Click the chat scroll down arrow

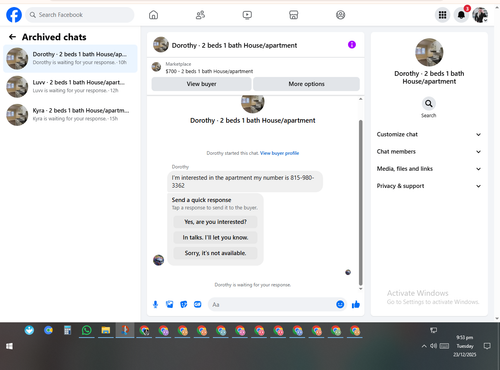click(x=360, y=289)
